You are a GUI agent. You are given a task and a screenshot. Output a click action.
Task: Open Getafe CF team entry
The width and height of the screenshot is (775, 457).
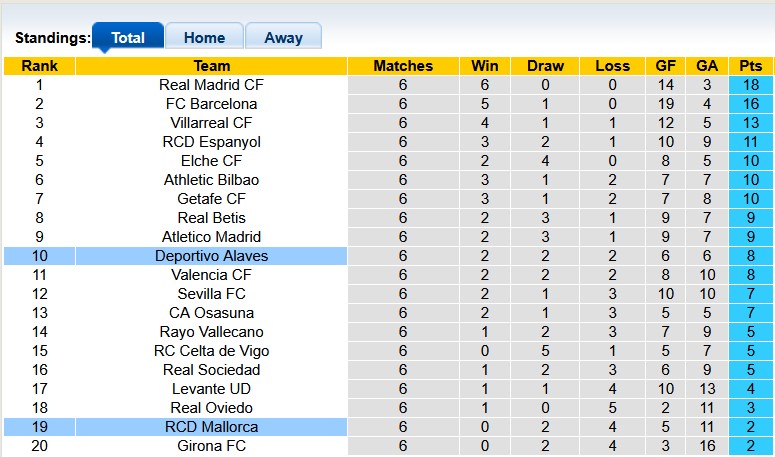click(x=211, y=199)
